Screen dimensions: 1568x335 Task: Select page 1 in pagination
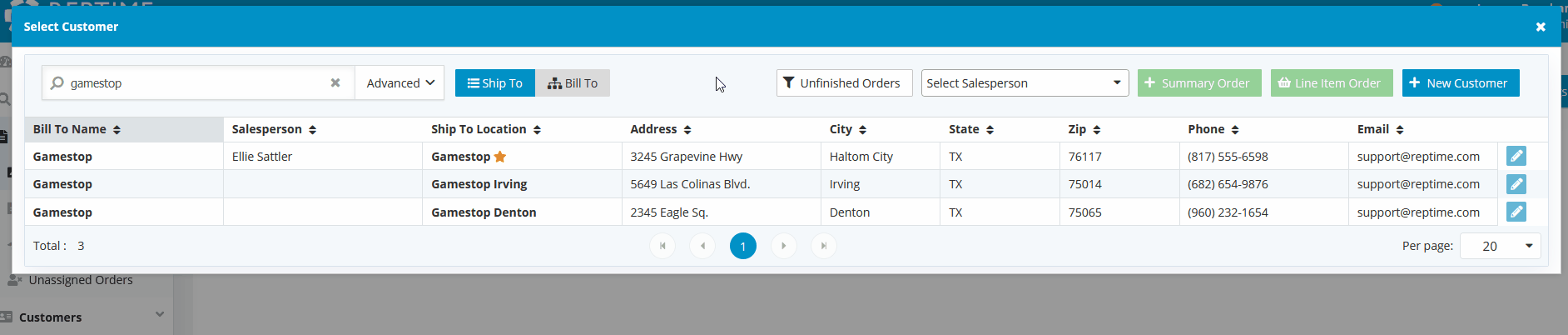(743, 246)
